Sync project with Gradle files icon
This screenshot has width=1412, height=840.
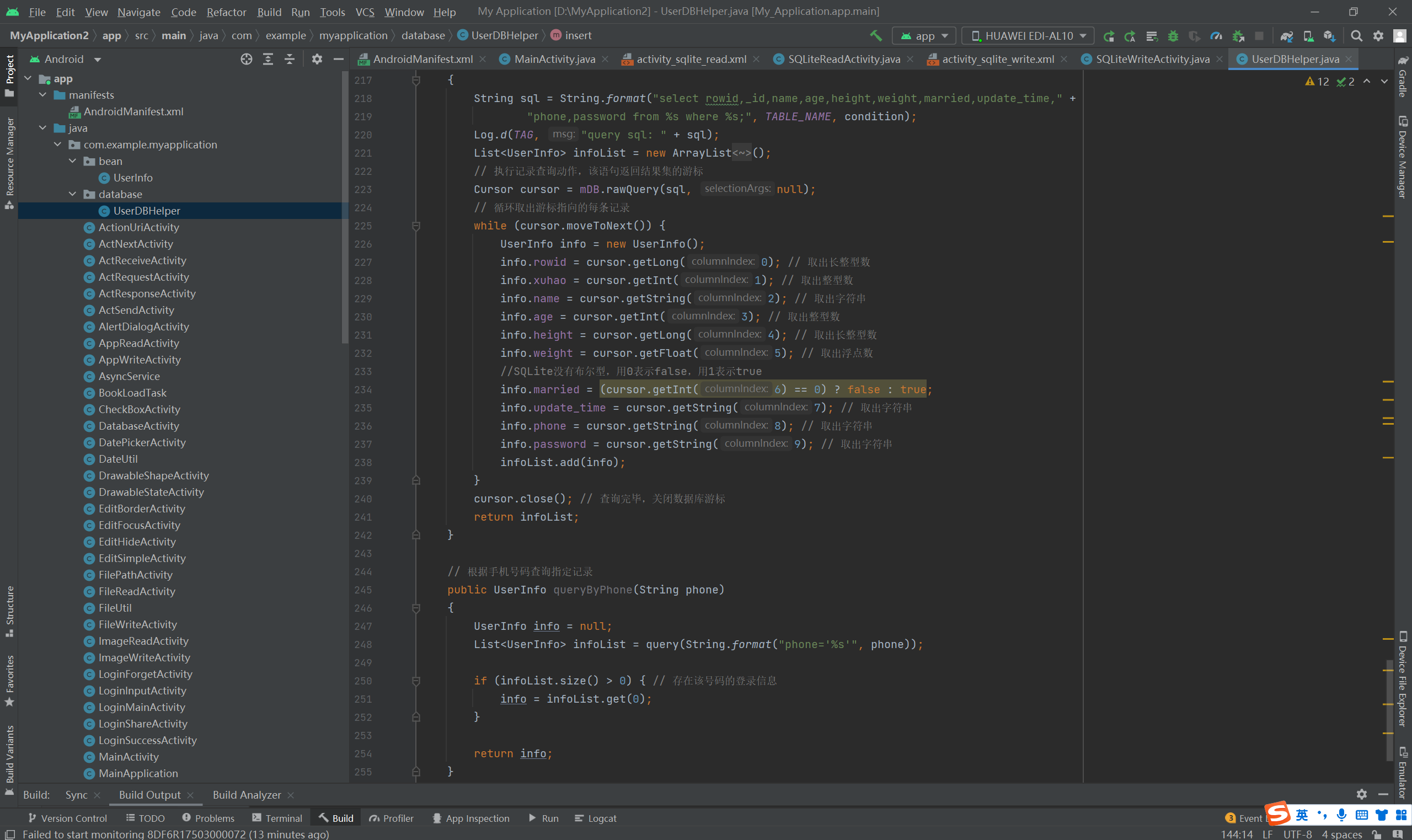(1286, 36)
